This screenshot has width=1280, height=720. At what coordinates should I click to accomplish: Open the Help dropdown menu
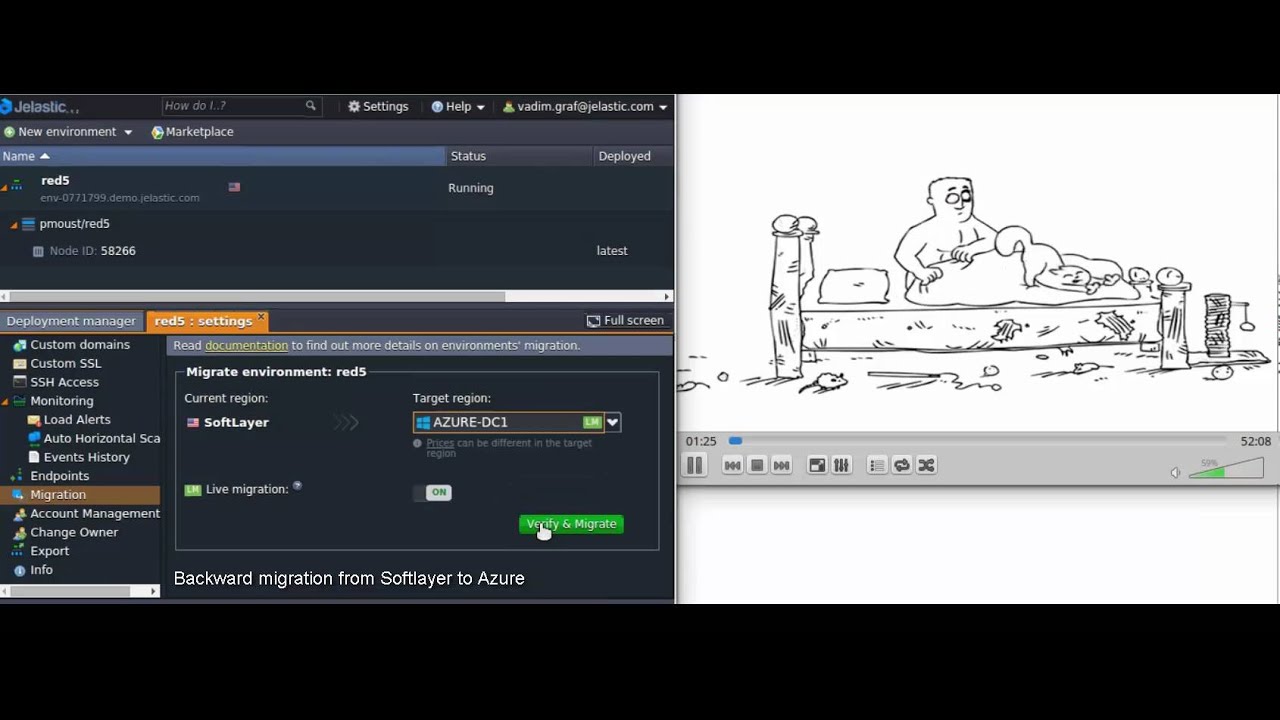pyautogui.click(x=458, y=106)
